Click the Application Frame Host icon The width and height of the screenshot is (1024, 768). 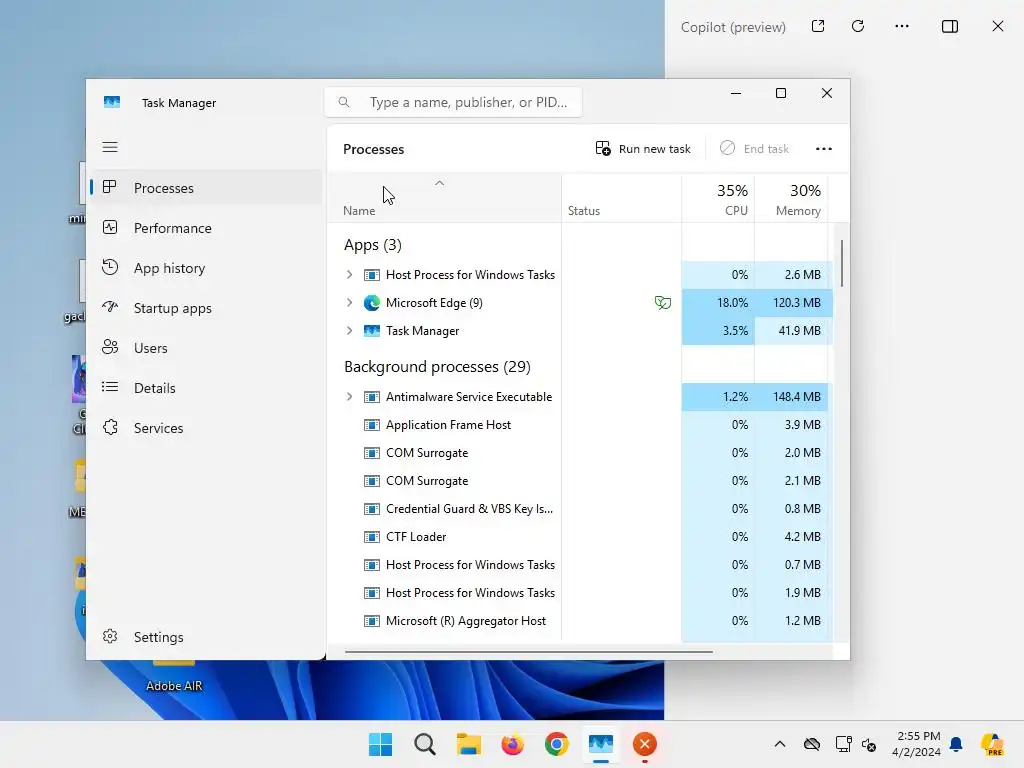click(x=372, y=424)
